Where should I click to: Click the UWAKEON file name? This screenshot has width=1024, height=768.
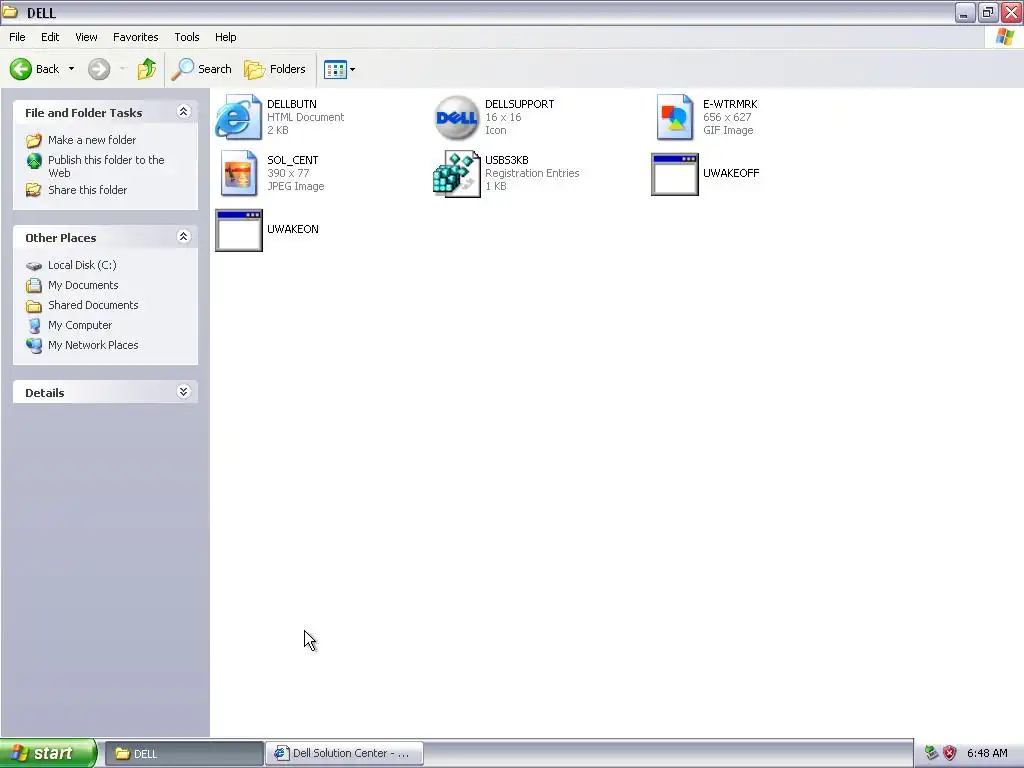coord(293,229)
